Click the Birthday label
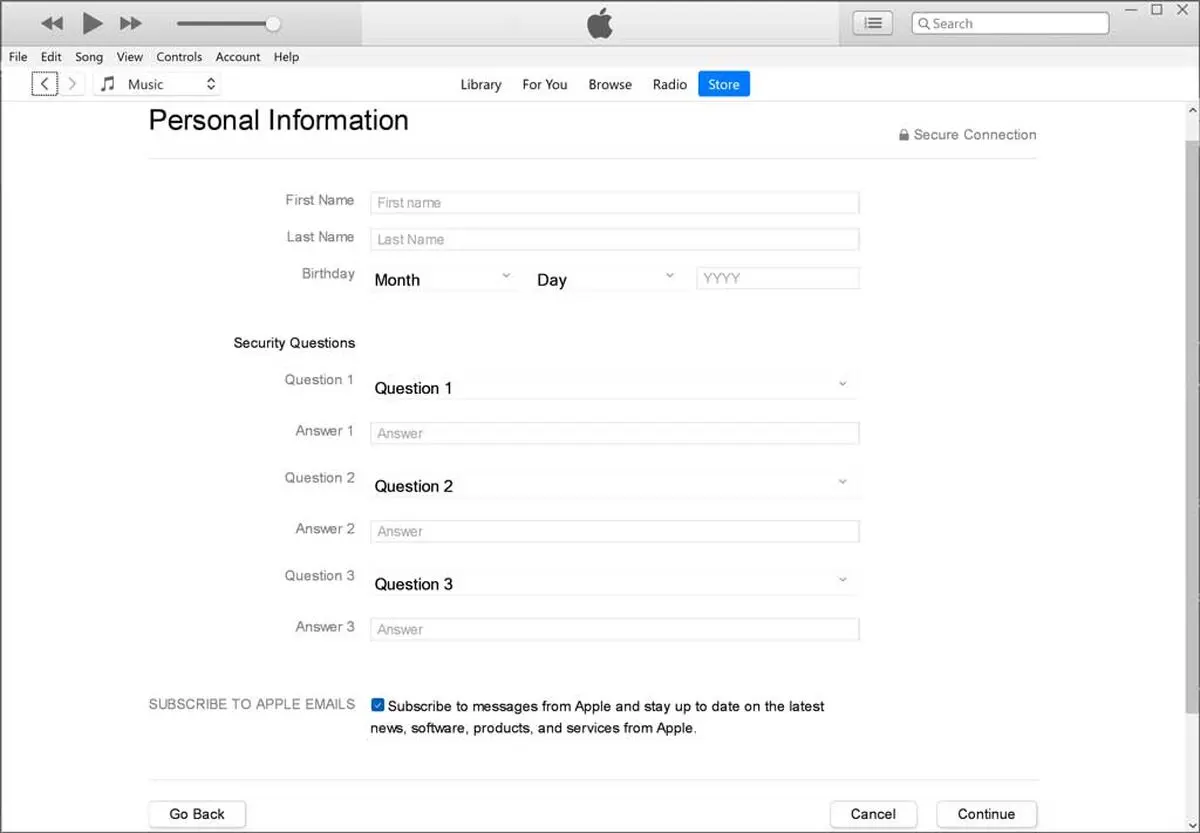Screen dimensions: 1200x833 (x=328, y=273)
